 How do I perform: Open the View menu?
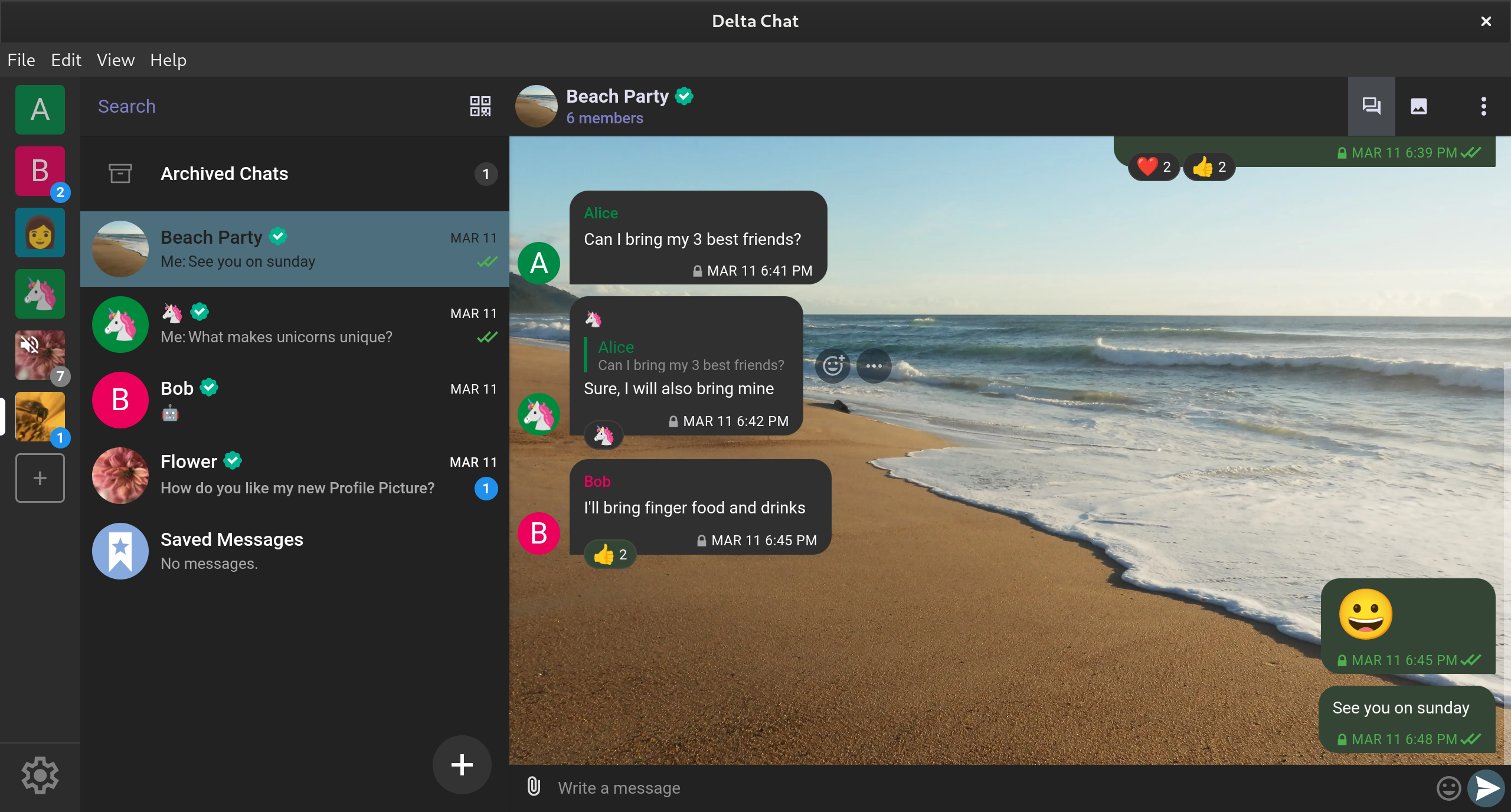point(115,60)
